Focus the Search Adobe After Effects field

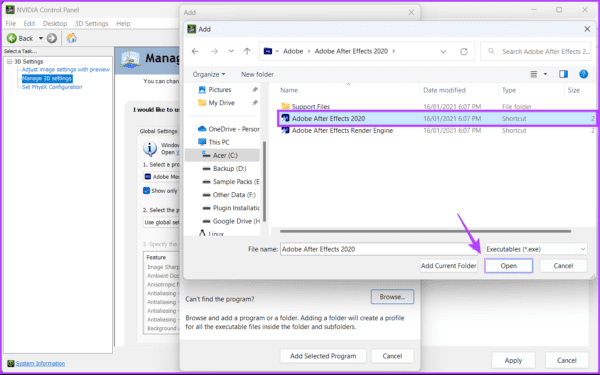(x=536, y=51)
